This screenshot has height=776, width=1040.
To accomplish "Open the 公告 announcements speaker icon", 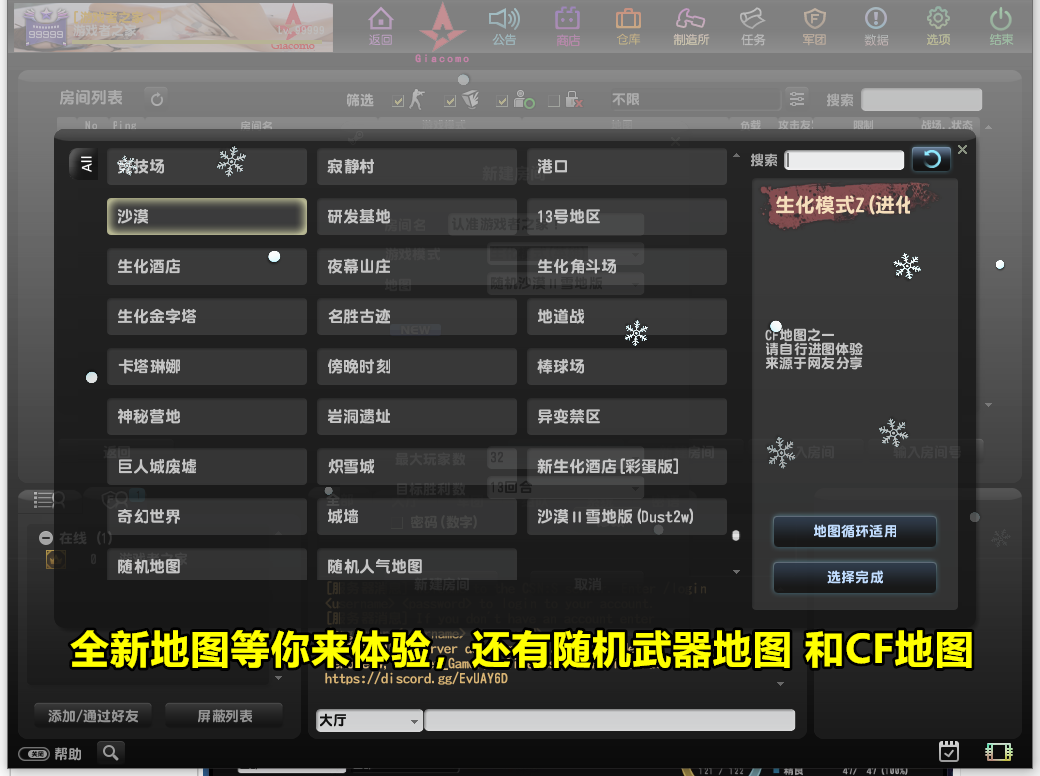I will [504, 27].
